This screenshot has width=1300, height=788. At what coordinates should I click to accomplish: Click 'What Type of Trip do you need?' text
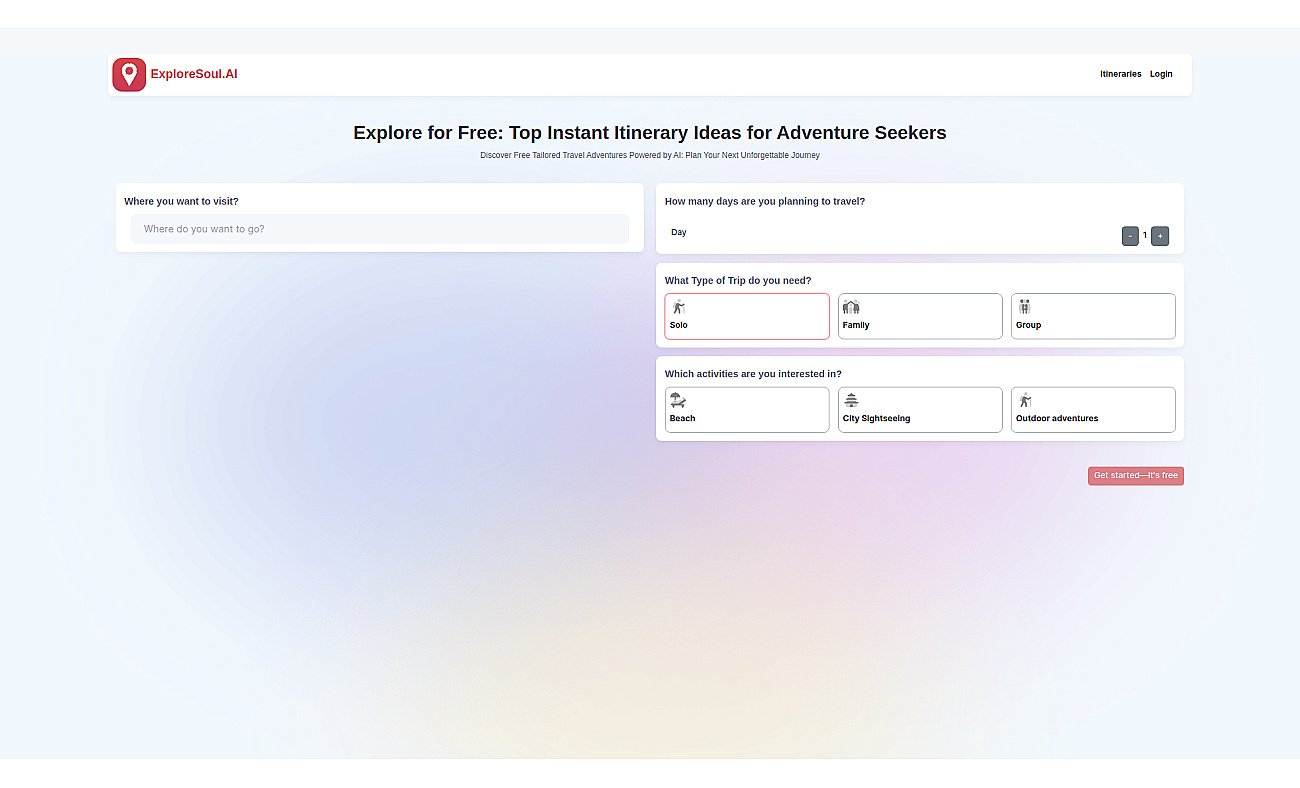[x=738, y=281]
